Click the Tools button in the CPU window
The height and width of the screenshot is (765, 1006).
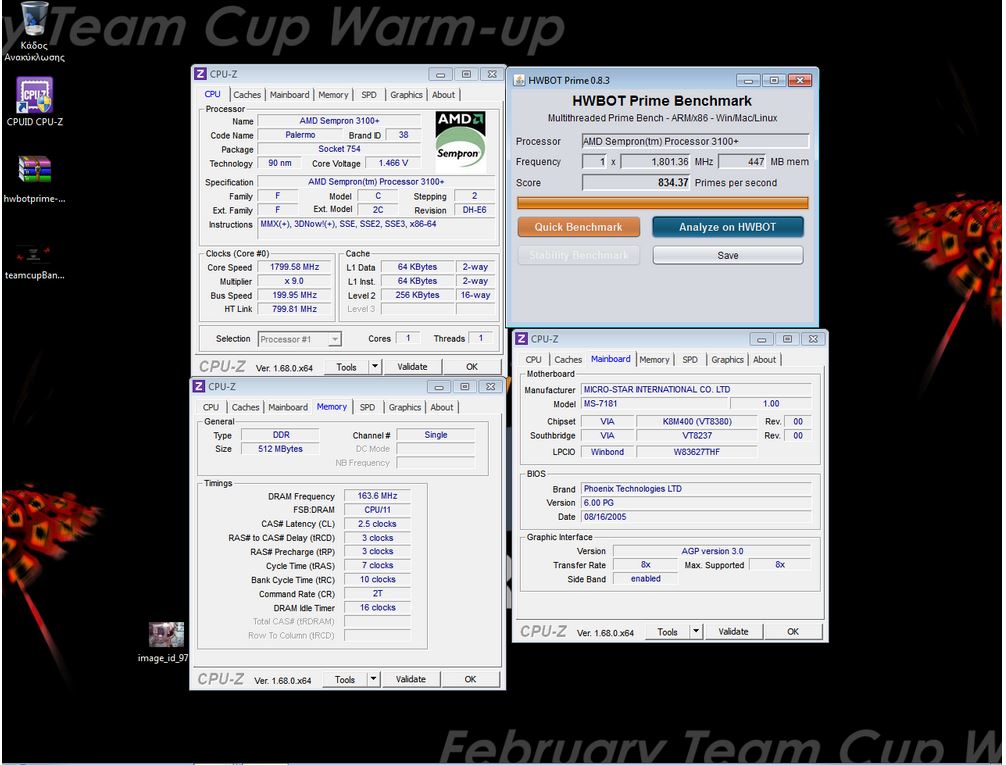pyautogui.click(x=346, y=366)
